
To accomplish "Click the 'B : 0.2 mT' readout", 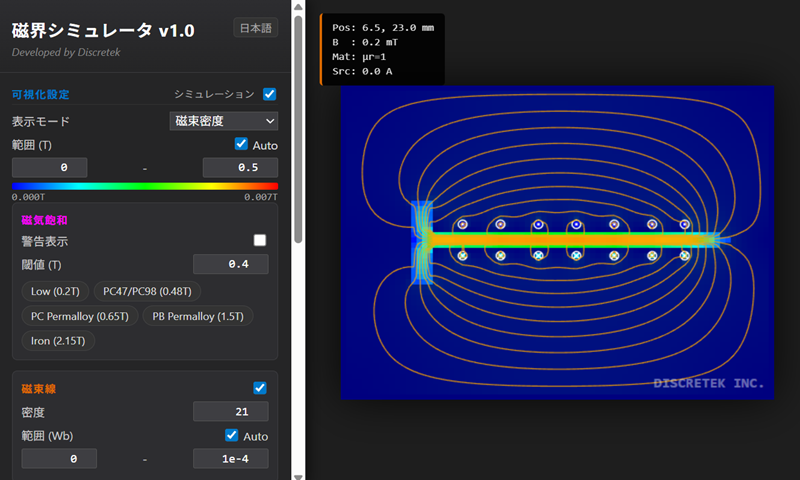I will click(x=365, y=42).
